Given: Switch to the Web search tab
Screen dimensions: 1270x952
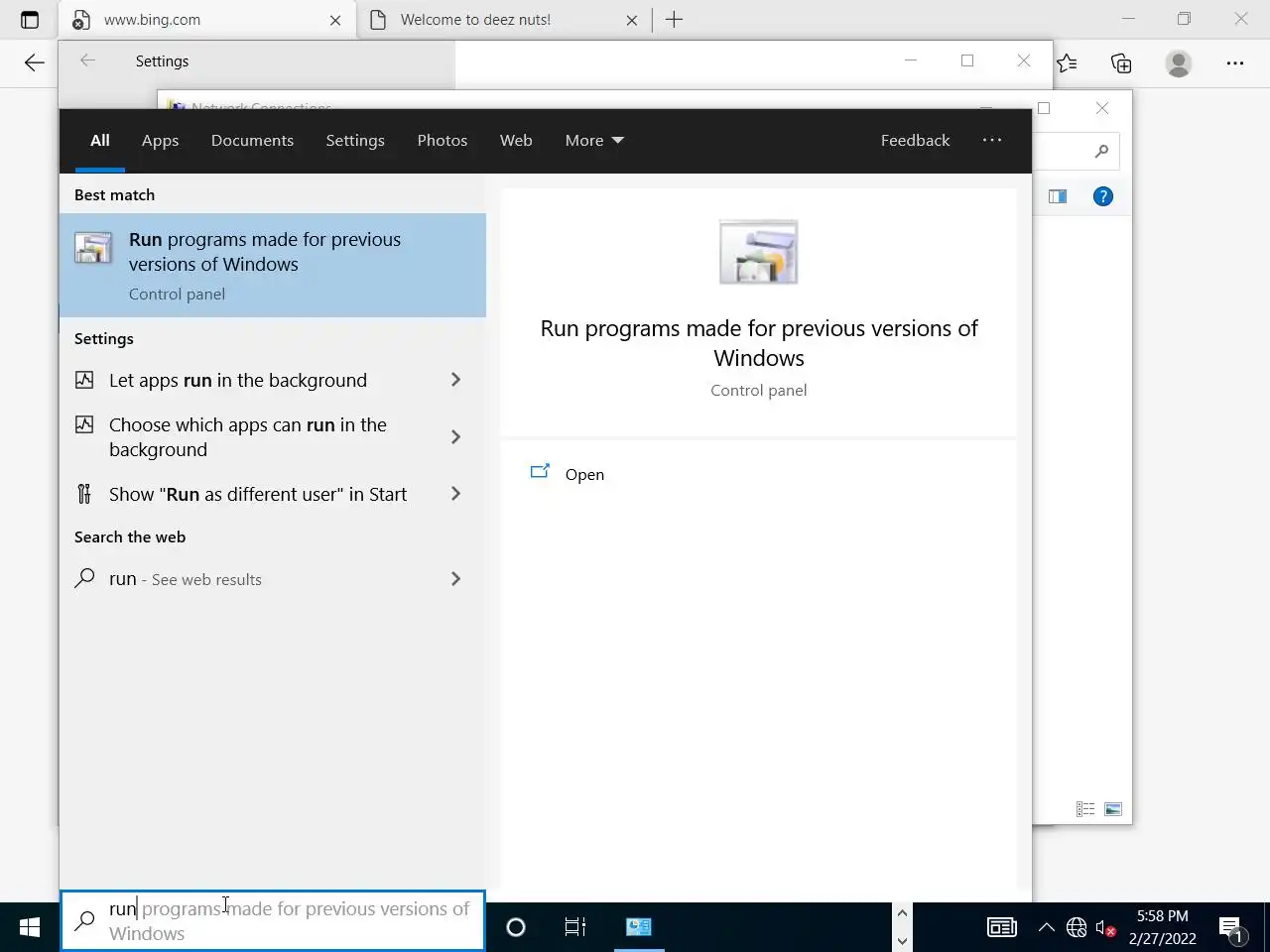Looking at the screenshot, I should pos(516,141).
